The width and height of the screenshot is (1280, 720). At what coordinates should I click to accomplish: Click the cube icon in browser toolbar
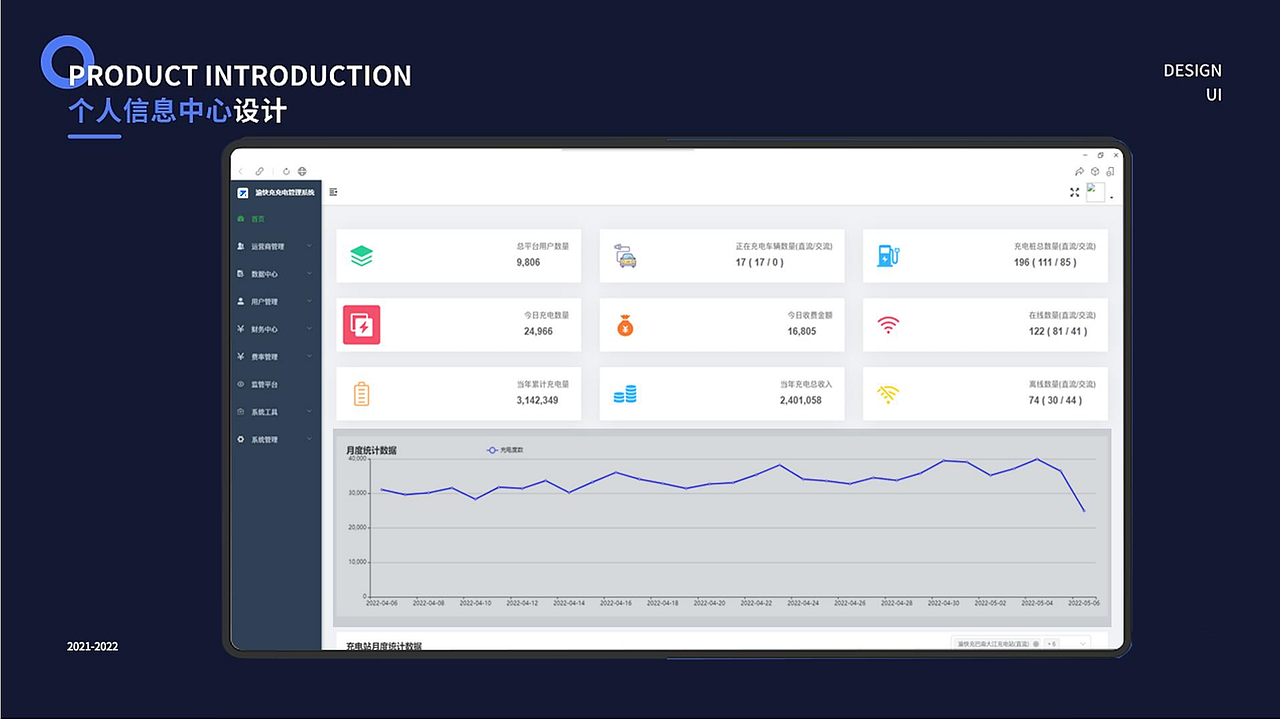coord(1095,171)
